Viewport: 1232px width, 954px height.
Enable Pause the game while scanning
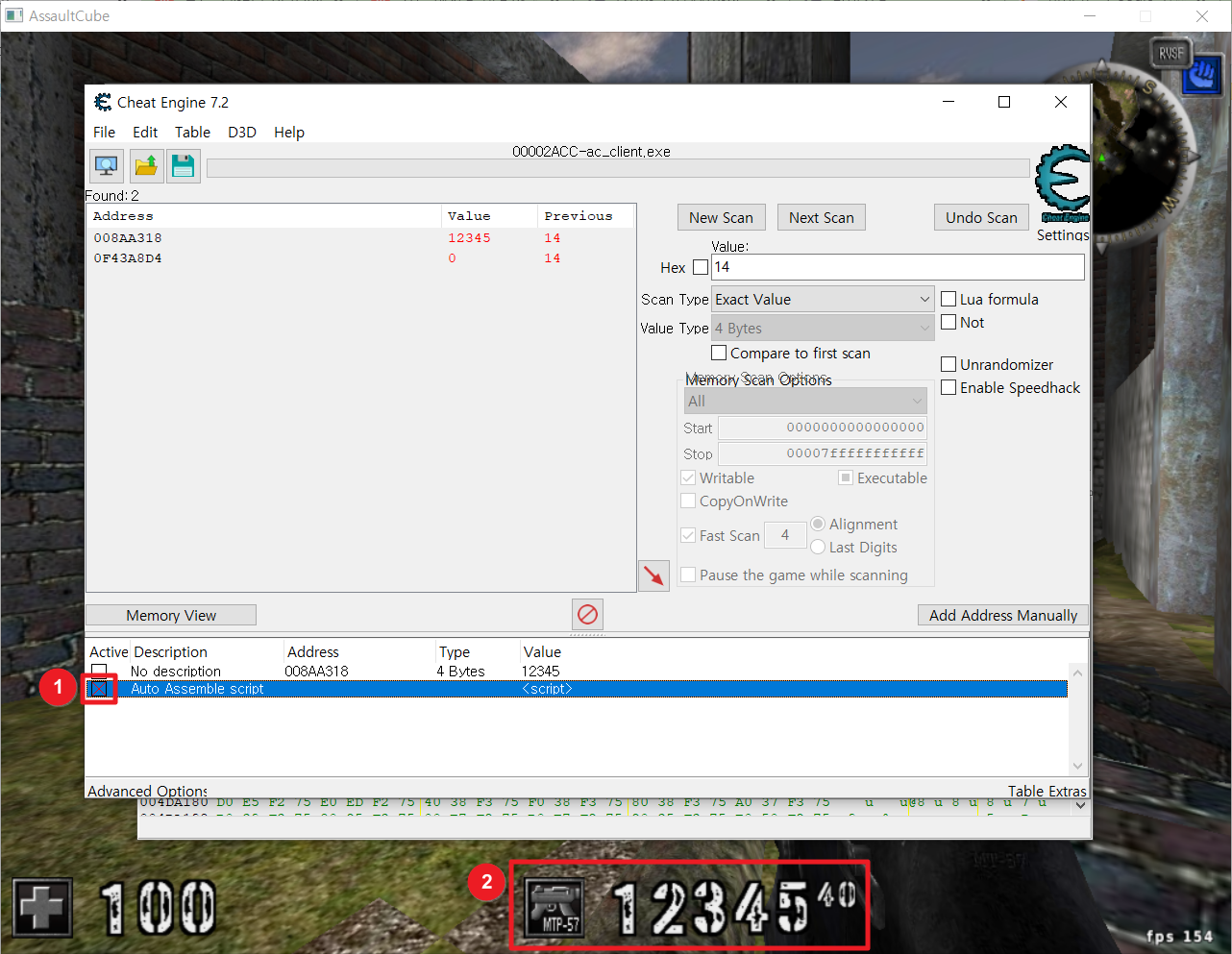(x=688, y=575)
